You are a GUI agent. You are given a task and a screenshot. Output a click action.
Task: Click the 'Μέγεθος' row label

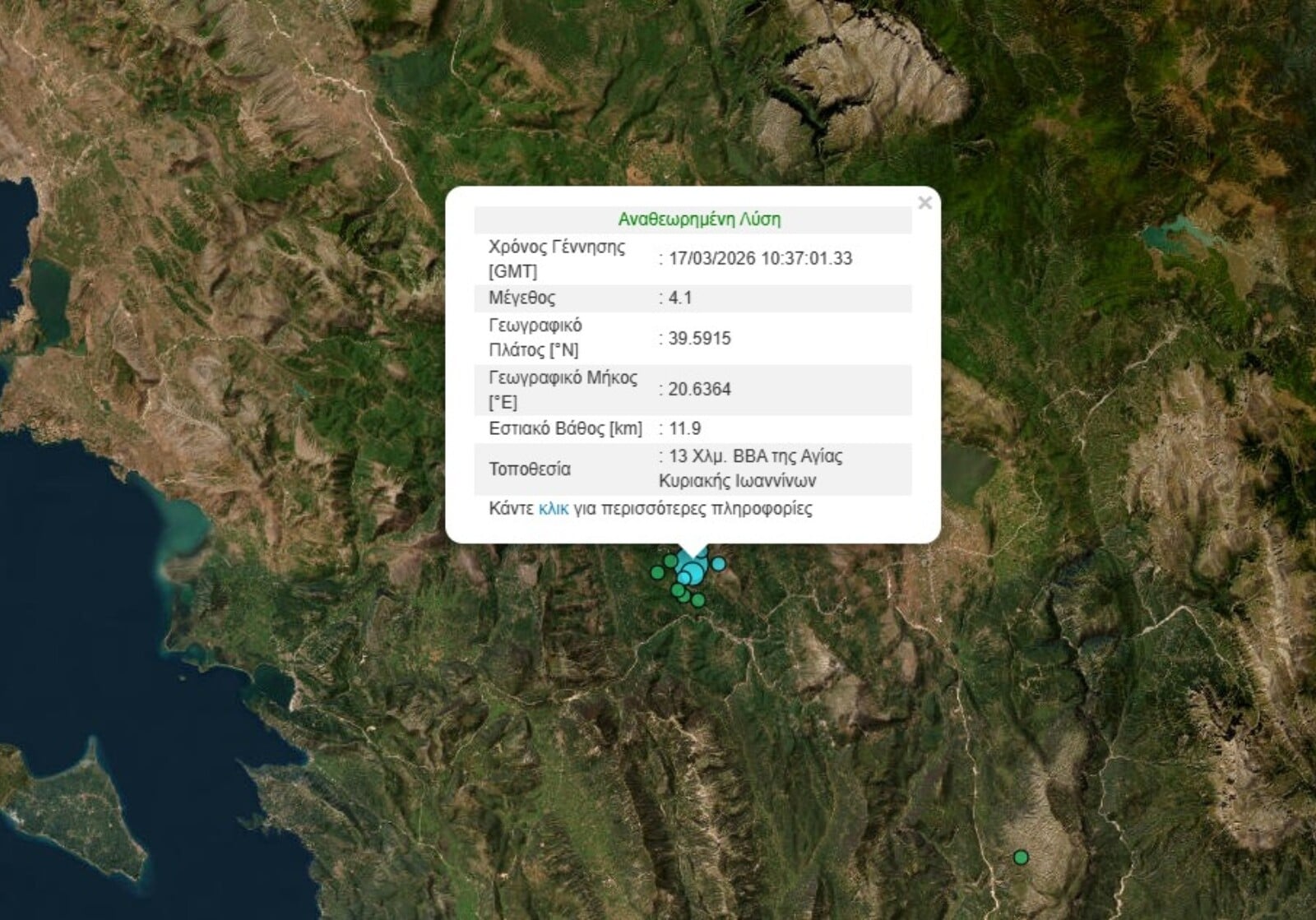(521, 298)
